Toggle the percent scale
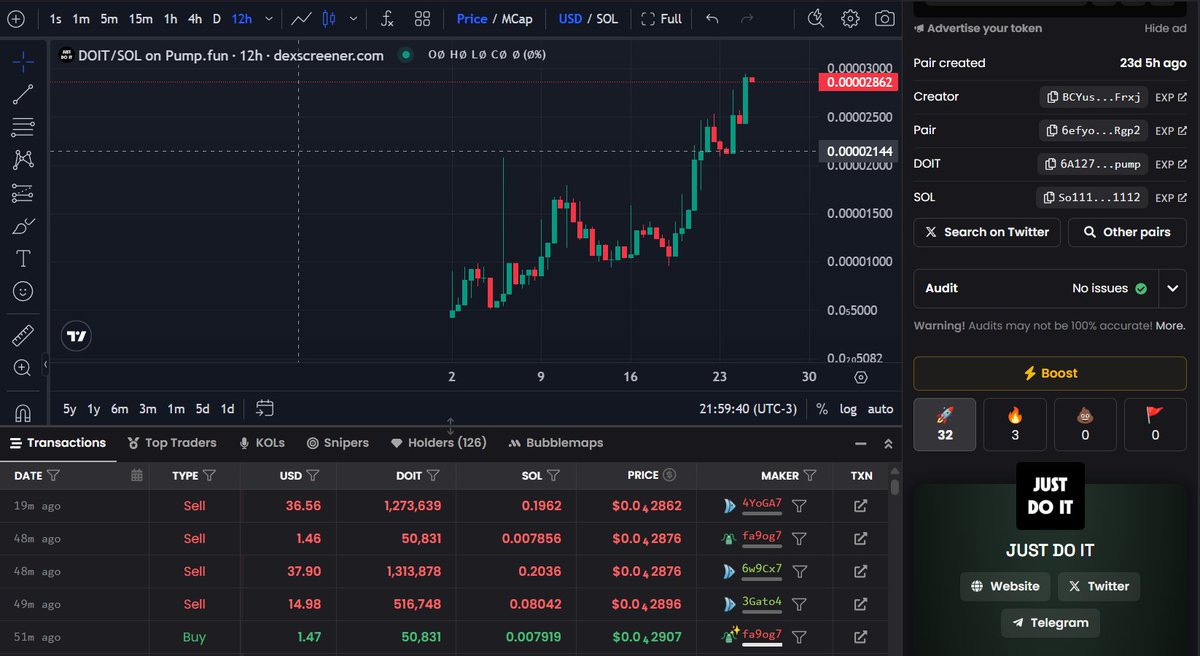Image resolution: width=1200 pixels, height=656 pixels. [x=822, y=409]
